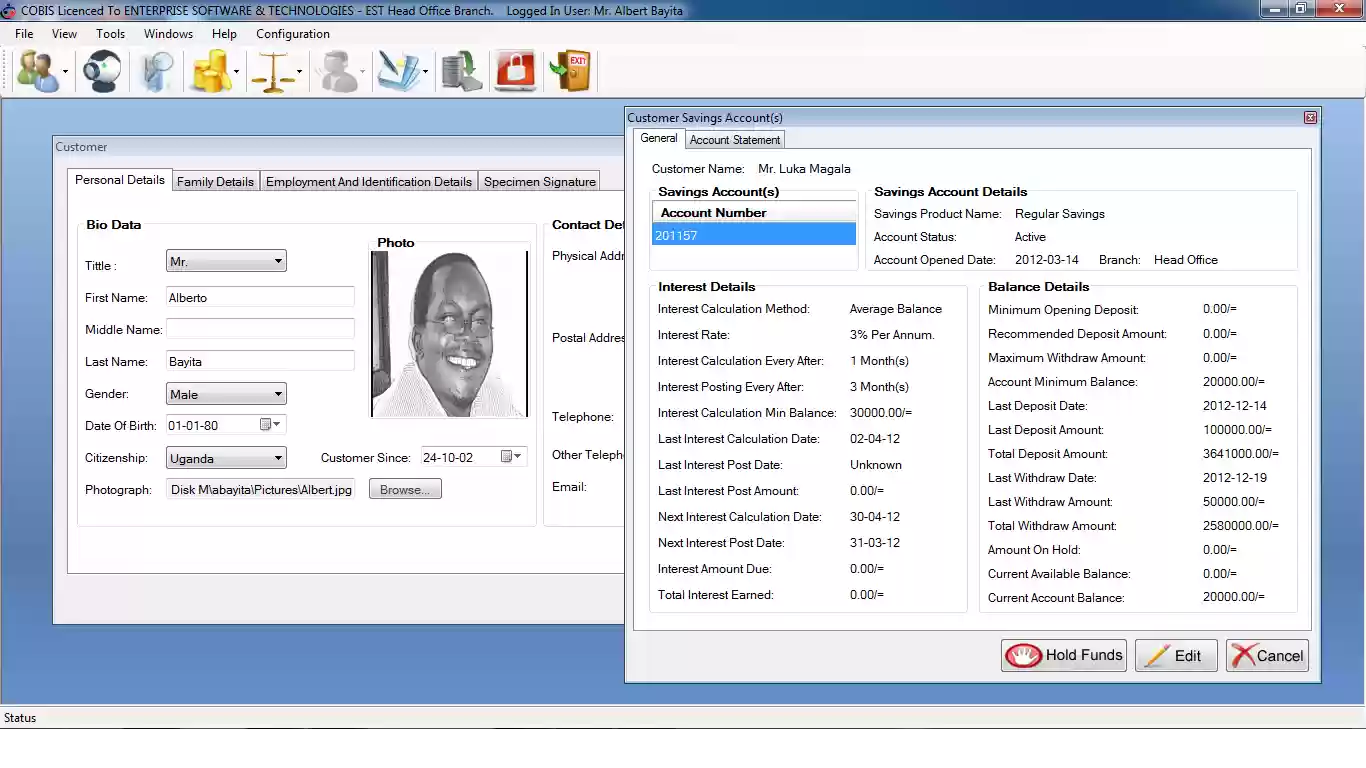Switch to the Account Statement tab
Screen dimensions: 1366x768
tap(735, 140)
